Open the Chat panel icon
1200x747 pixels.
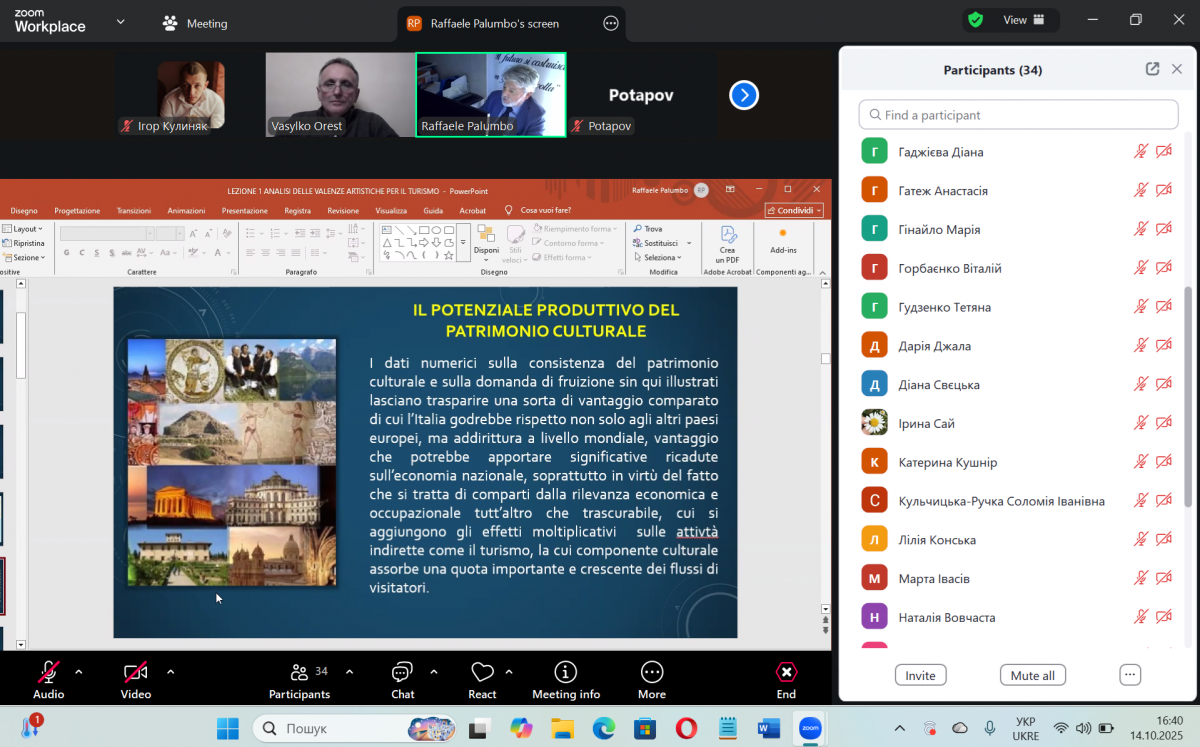click(x=402, y=672)
